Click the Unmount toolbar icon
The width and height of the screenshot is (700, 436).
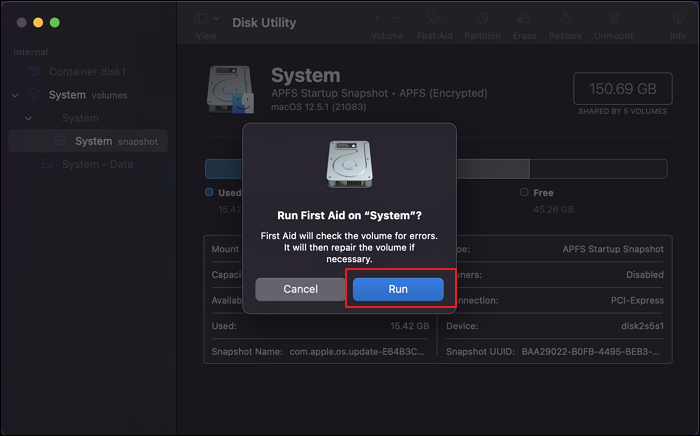(x=613, y=19)
